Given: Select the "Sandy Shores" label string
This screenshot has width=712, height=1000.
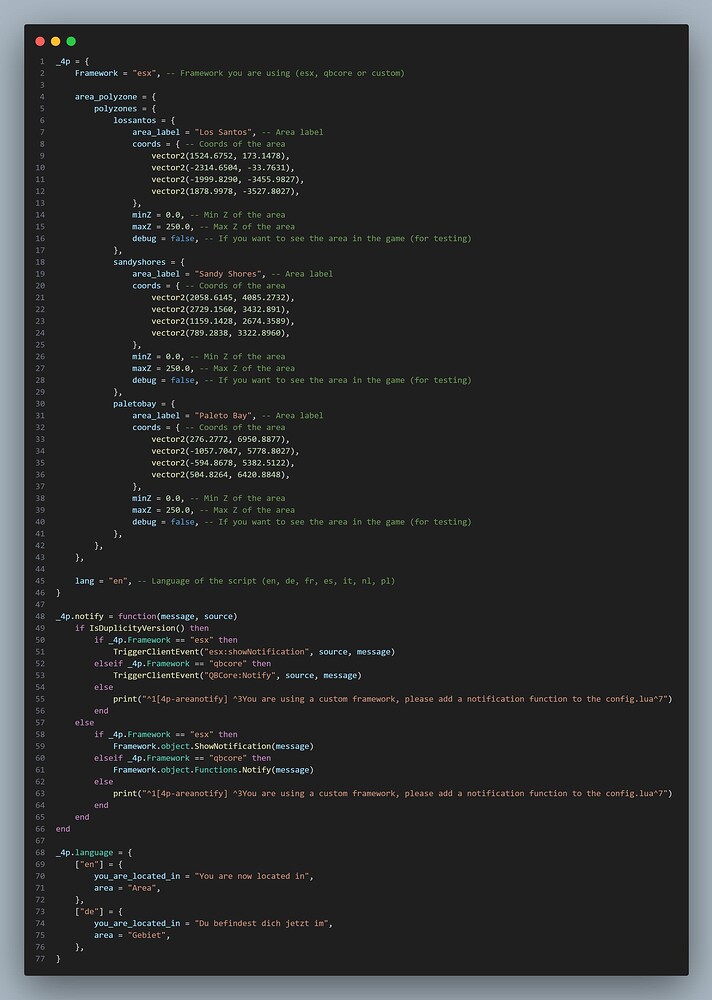Looking at the screenshot, I should coord(230,274).
